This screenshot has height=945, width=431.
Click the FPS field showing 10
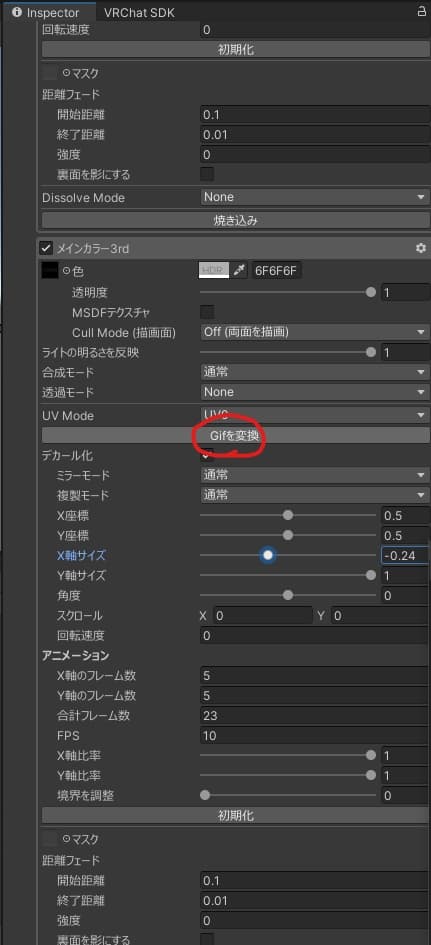click(x=315, y=736)
